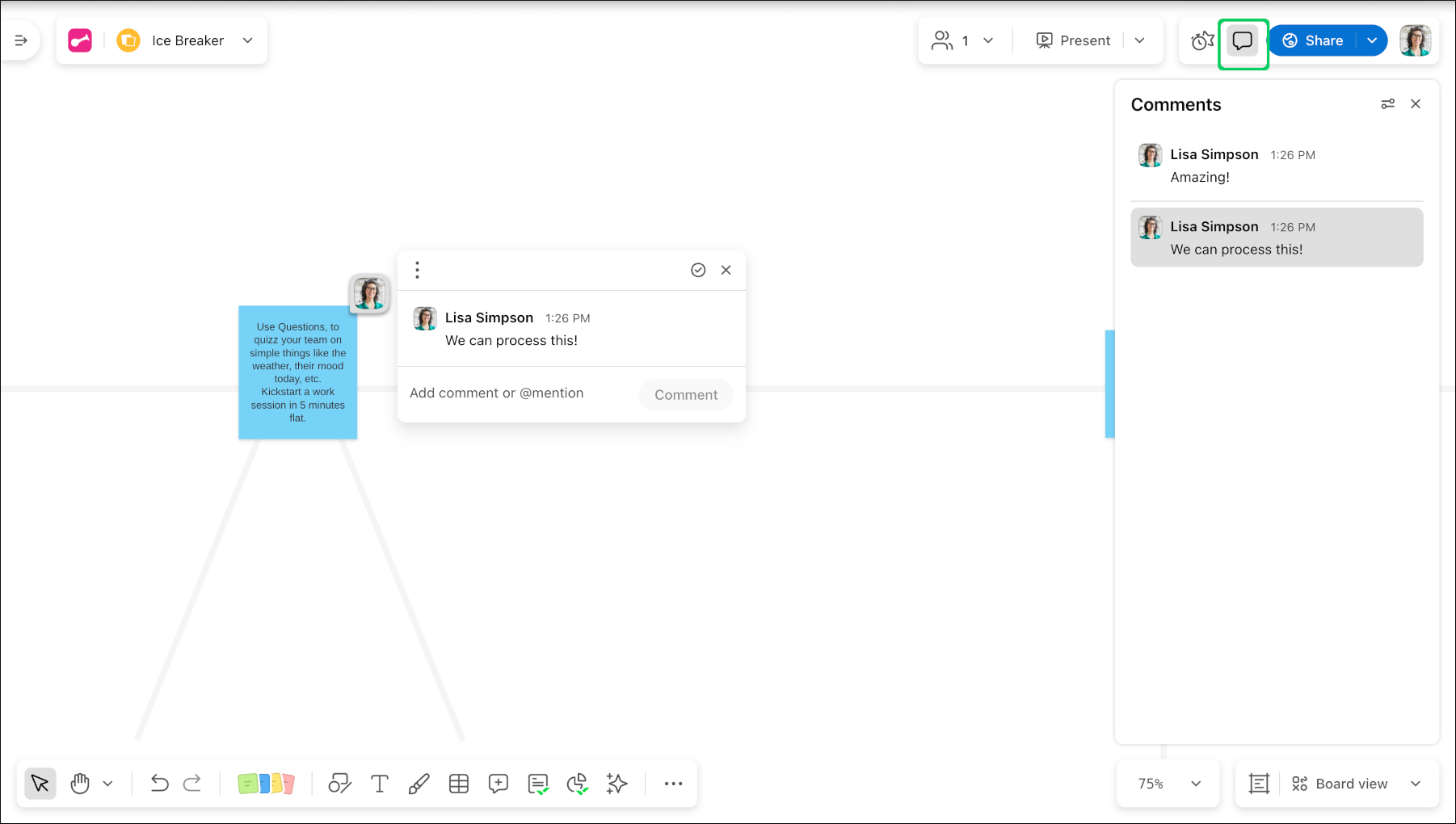The image size is (1456, 824).
Task: Select the hand pan tool
Action: point(80,784)
